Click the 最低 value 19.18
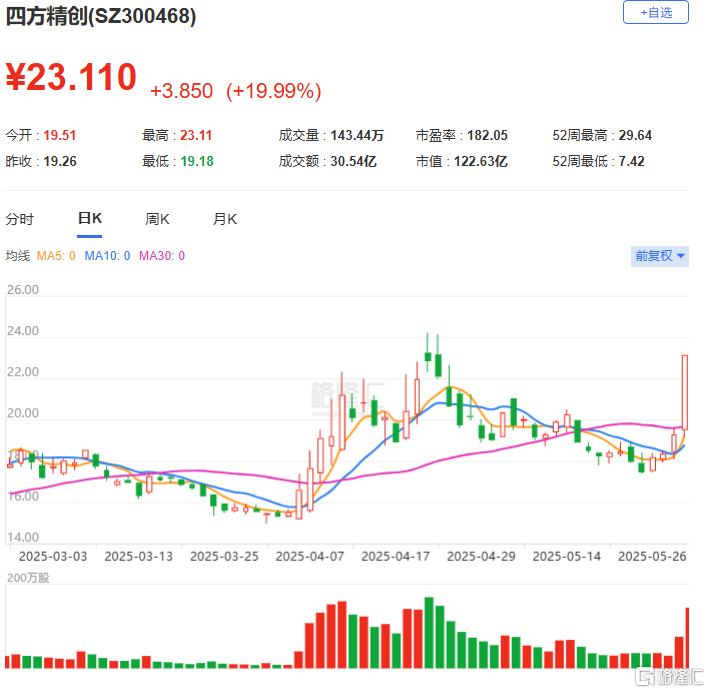Image resolution: width=711 pixels, height=693 pixels. point(197,161)
